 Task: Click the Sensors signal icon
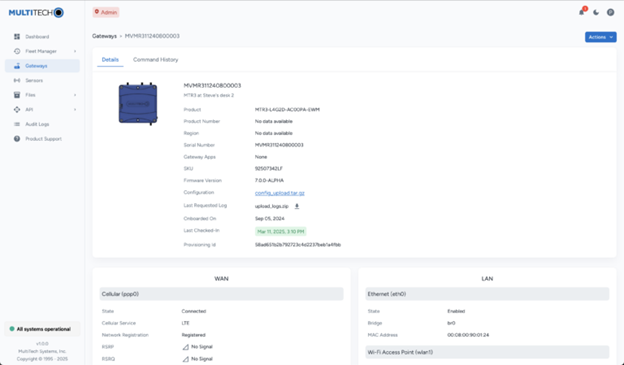click(x=17, y=80)
